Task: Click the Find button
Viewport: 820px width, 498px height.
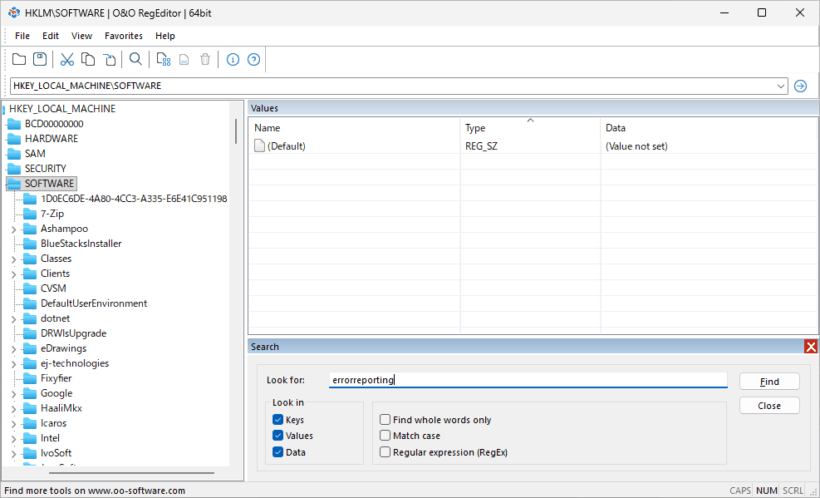Action: click(x=769, y=381)
